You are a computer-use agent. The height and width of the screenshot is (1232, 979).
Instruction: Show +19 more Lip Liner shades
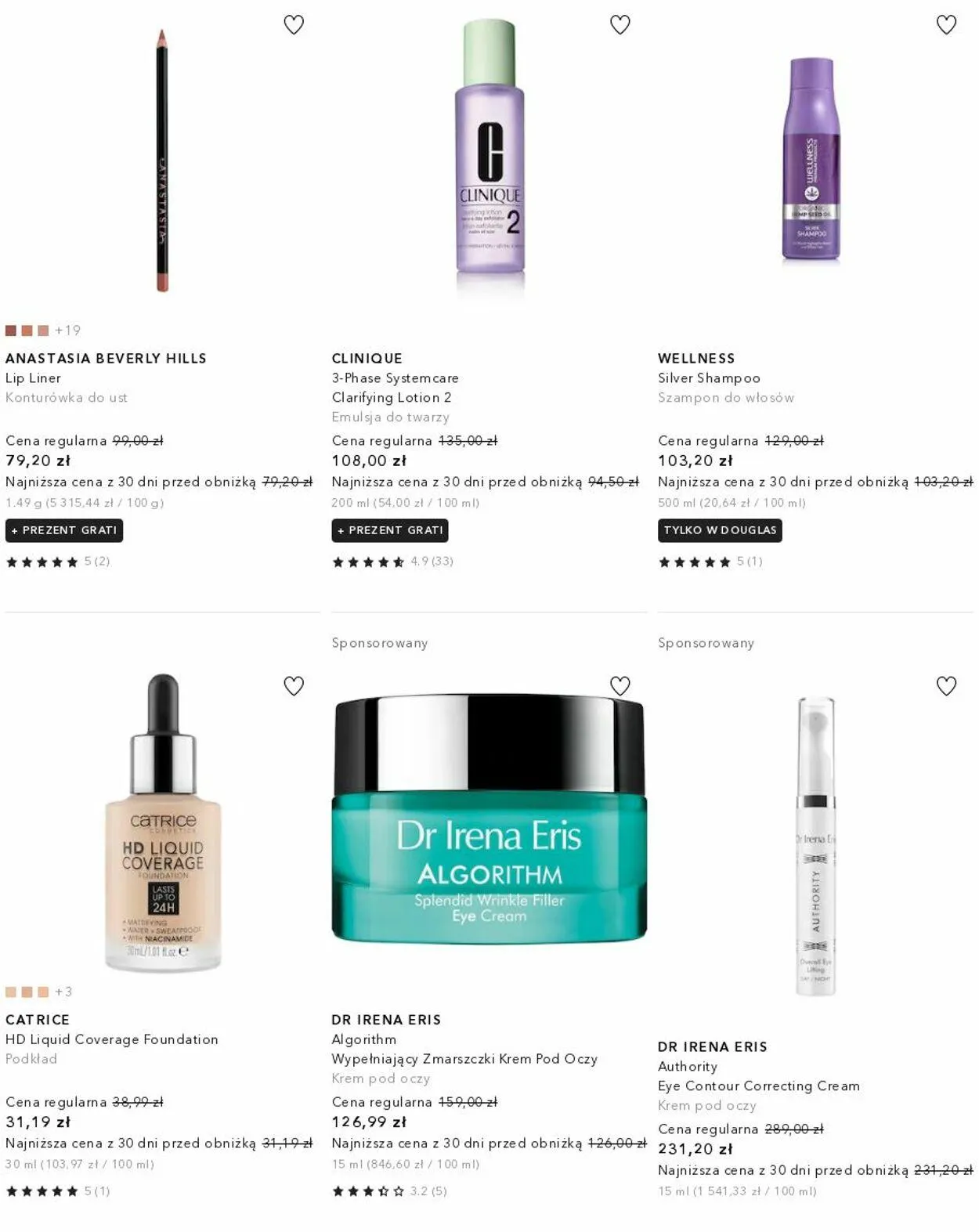[67, 331]
